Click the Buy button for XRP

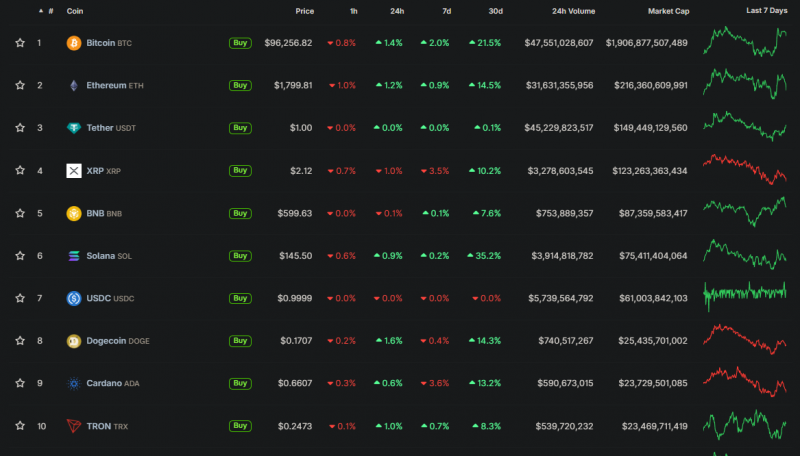[x=240, y=170]
